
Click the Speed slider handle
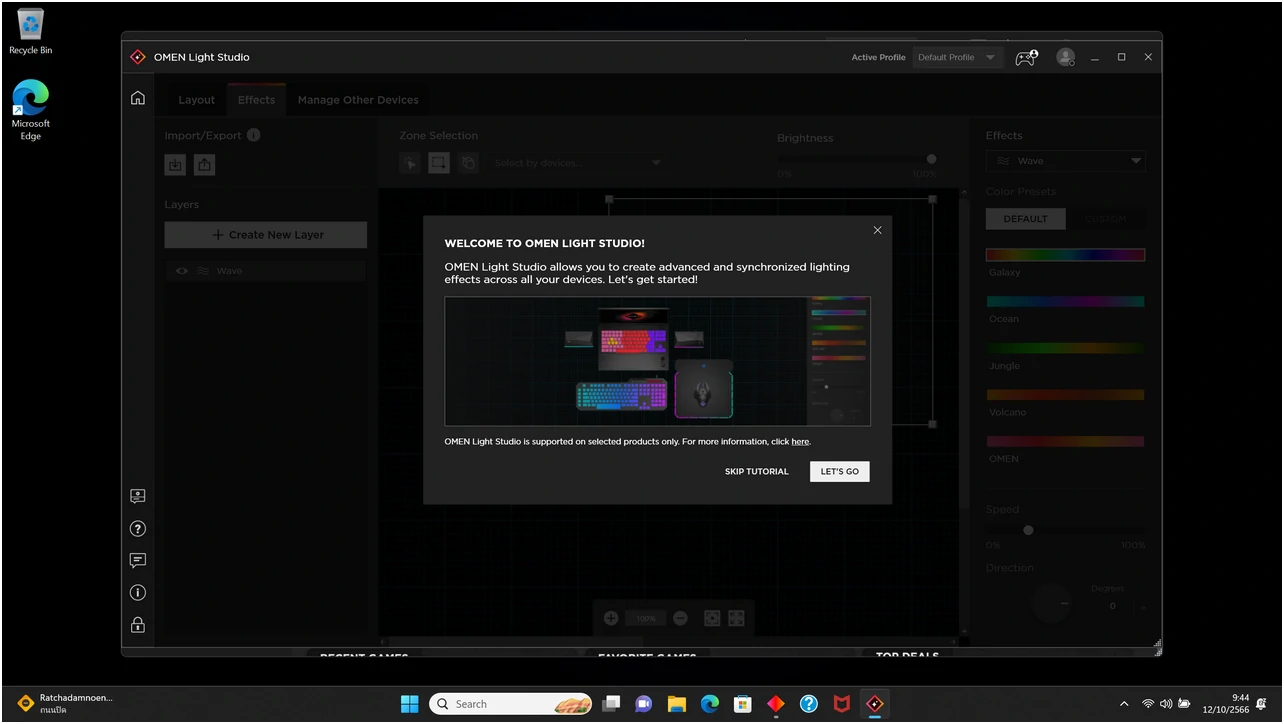pos(1028,530)
